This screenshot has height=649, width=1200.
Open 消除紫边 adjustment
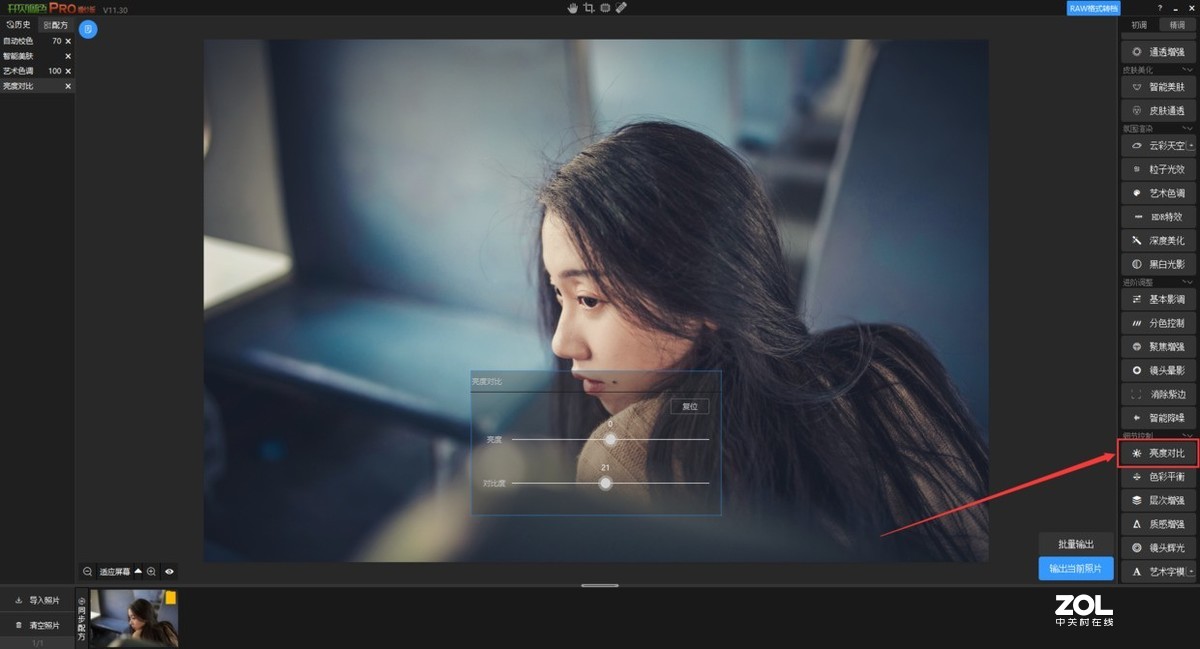(x=1158, y=395)
